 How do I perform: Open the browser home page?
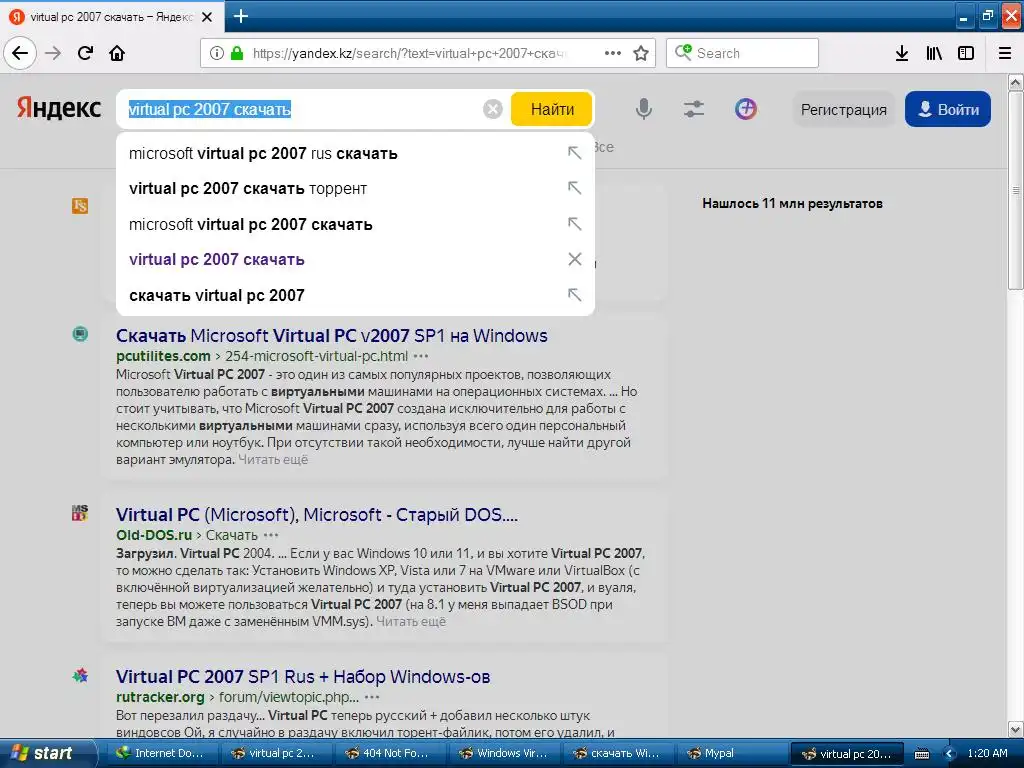click(x=117, y=53)
